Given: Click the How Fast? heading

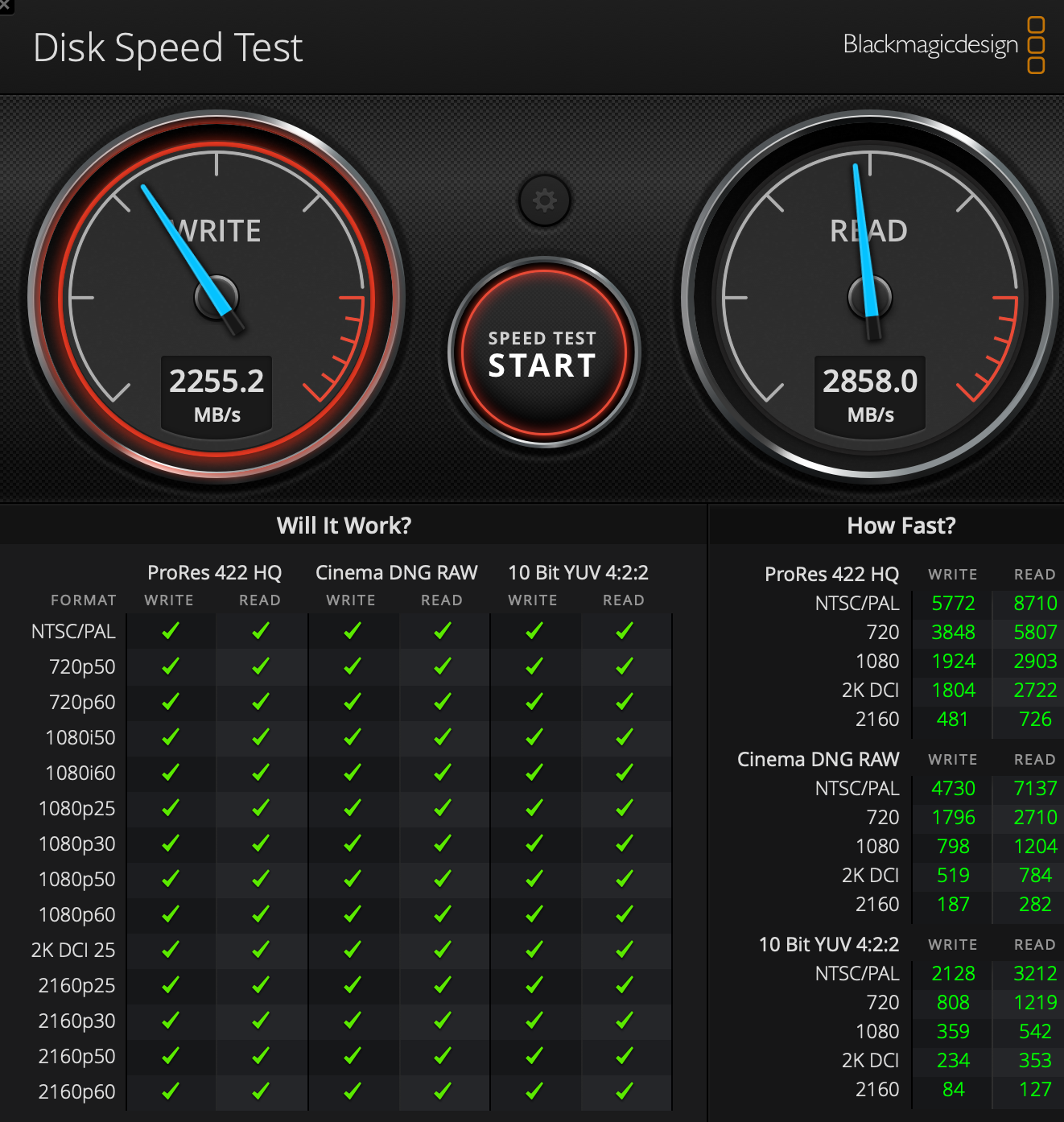Looking at the screenshot, I should point(901,526).
